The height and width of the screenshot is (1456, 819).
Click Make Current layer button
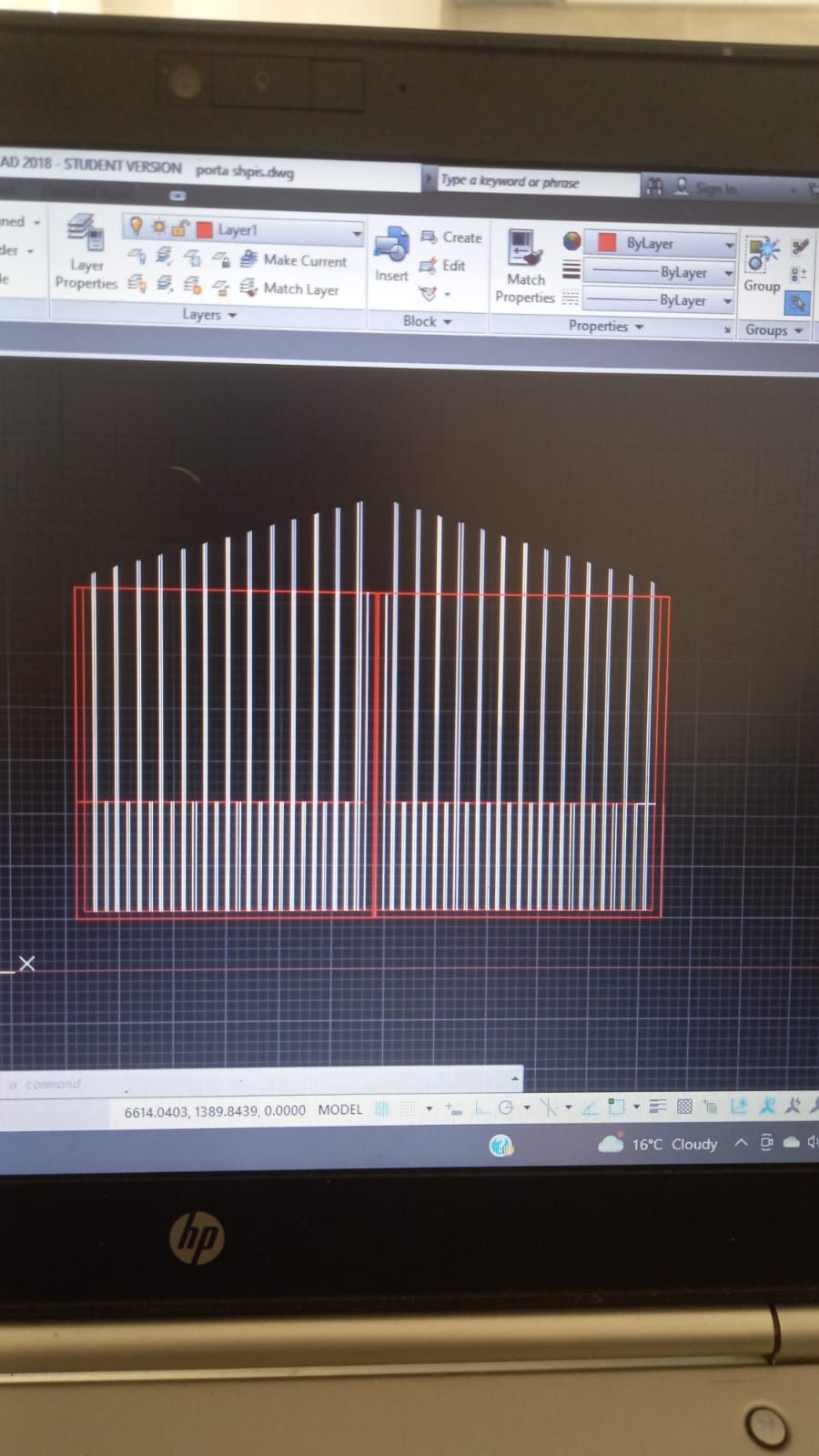293,260
